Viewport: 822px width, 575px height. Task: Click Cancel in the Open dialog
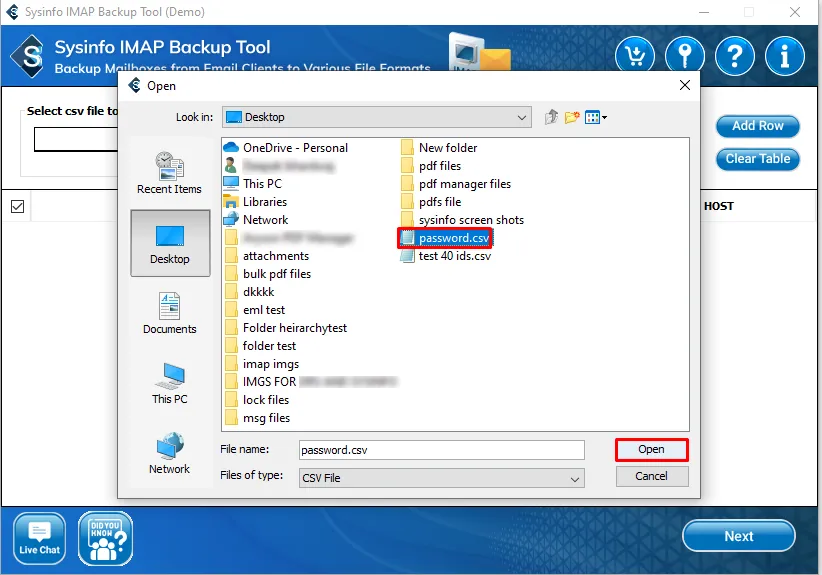point(652,476)
